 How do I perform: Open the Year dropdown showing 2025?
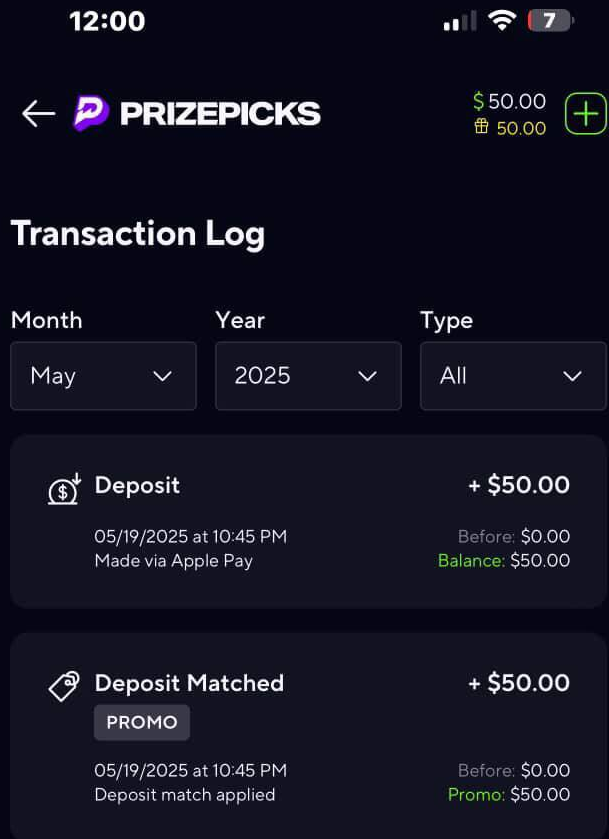coord(308,376)
